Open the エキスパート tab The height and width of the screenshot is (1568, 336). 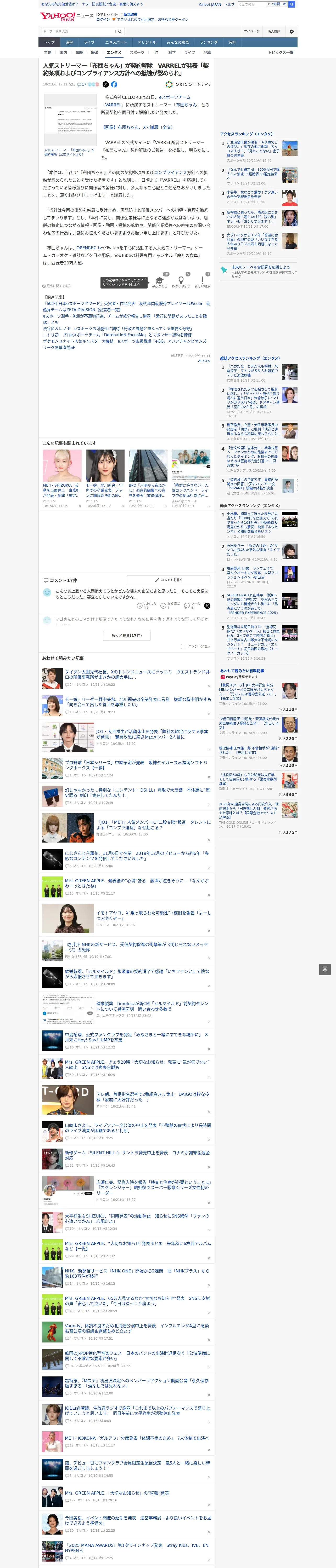pos(116,43)
